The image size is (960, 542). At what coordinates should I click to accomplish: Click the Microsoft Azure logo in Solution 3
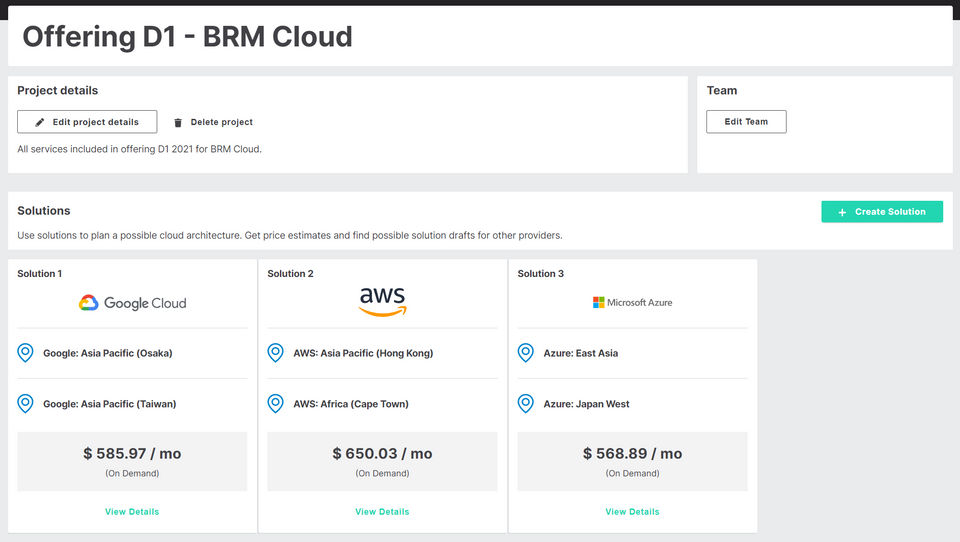point(632,303)
